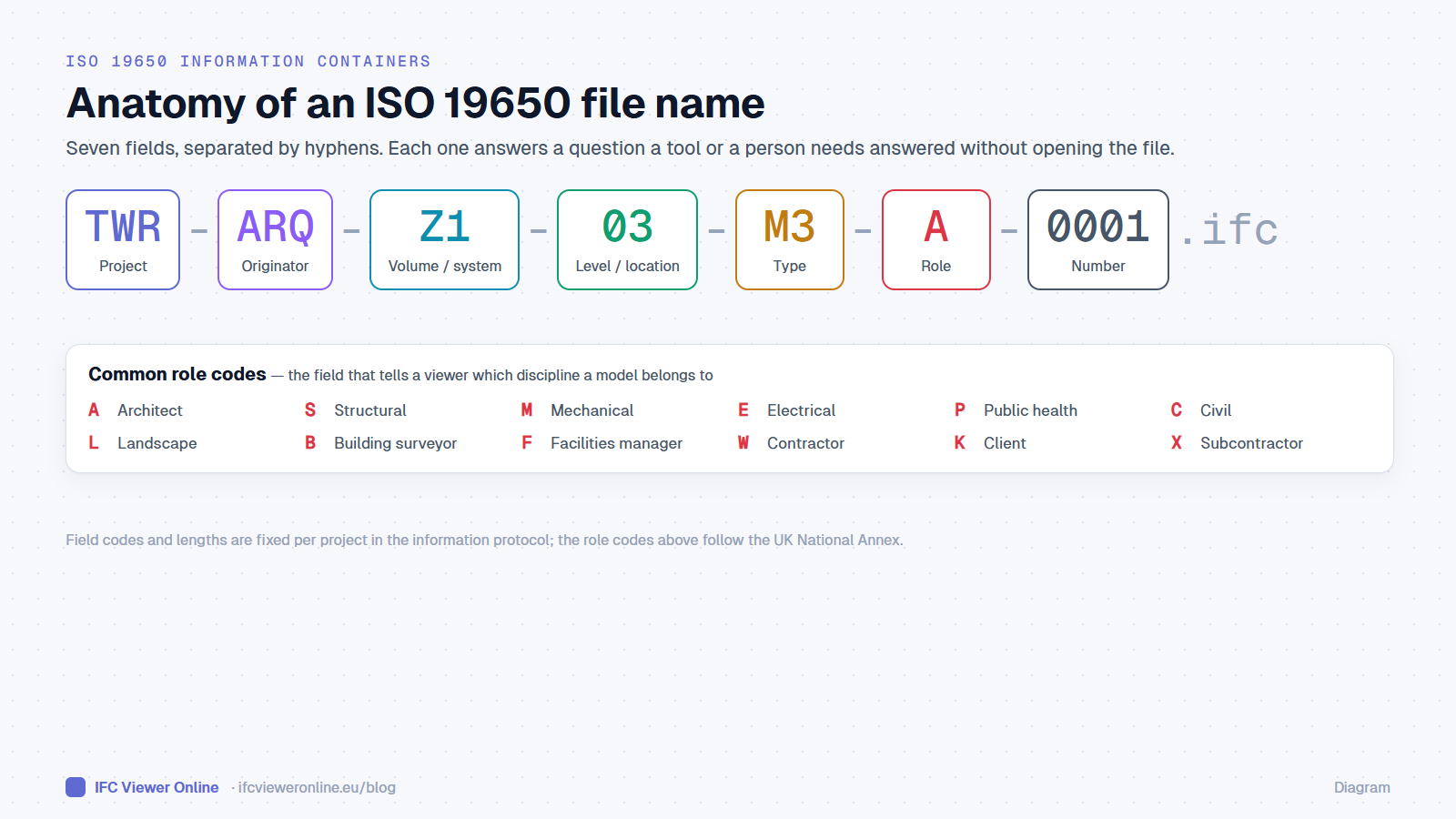Click the IFC Viewer Online logo square

(76, 787)
